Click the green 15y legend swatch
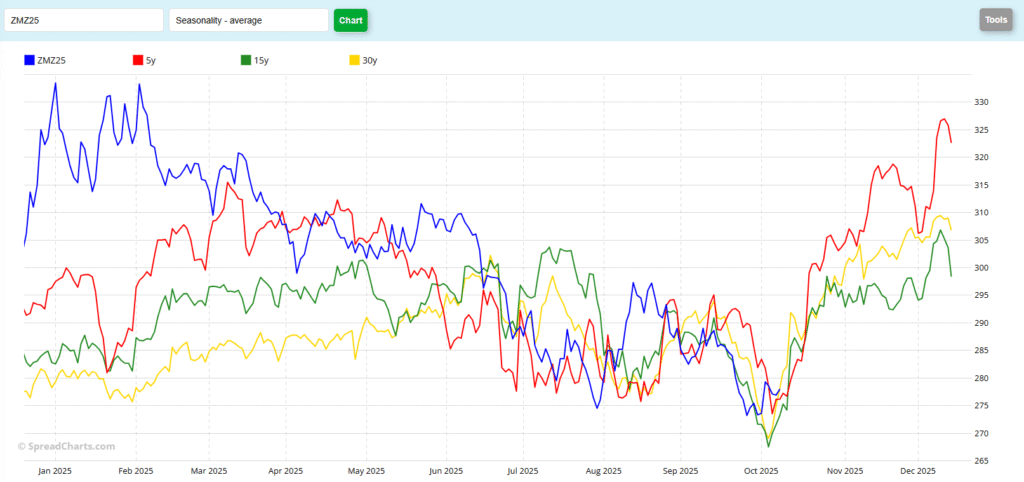The height and width of the screenshot is (482, 1024). (x=246, y=60)
